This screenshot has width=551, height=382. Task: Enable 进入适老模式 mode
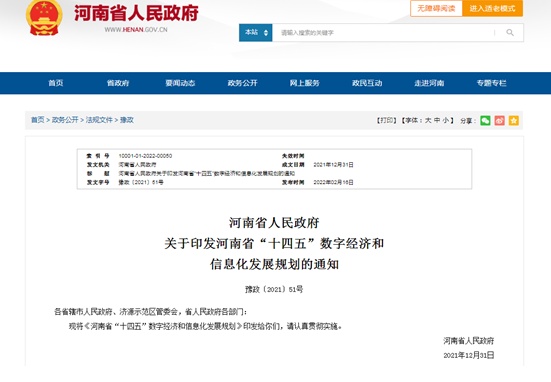[492, 8]
